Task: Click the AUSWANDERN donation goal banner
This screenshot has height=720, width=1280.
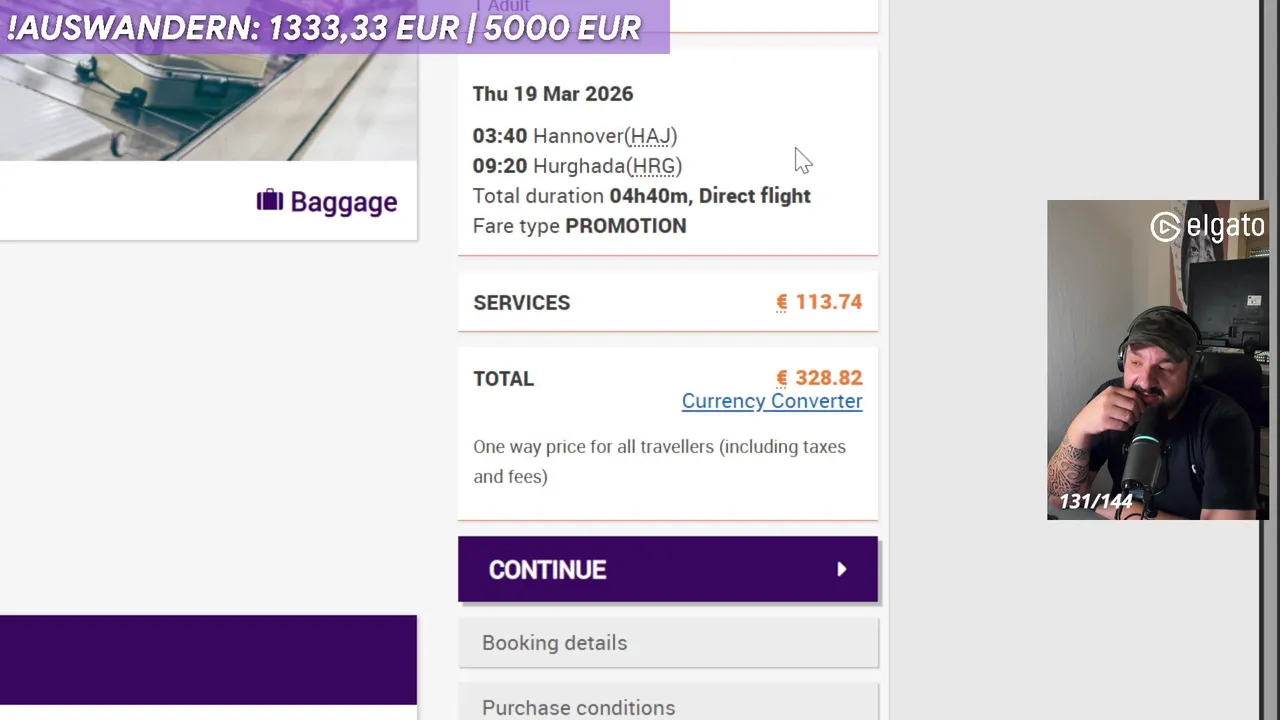Action: 325,27
